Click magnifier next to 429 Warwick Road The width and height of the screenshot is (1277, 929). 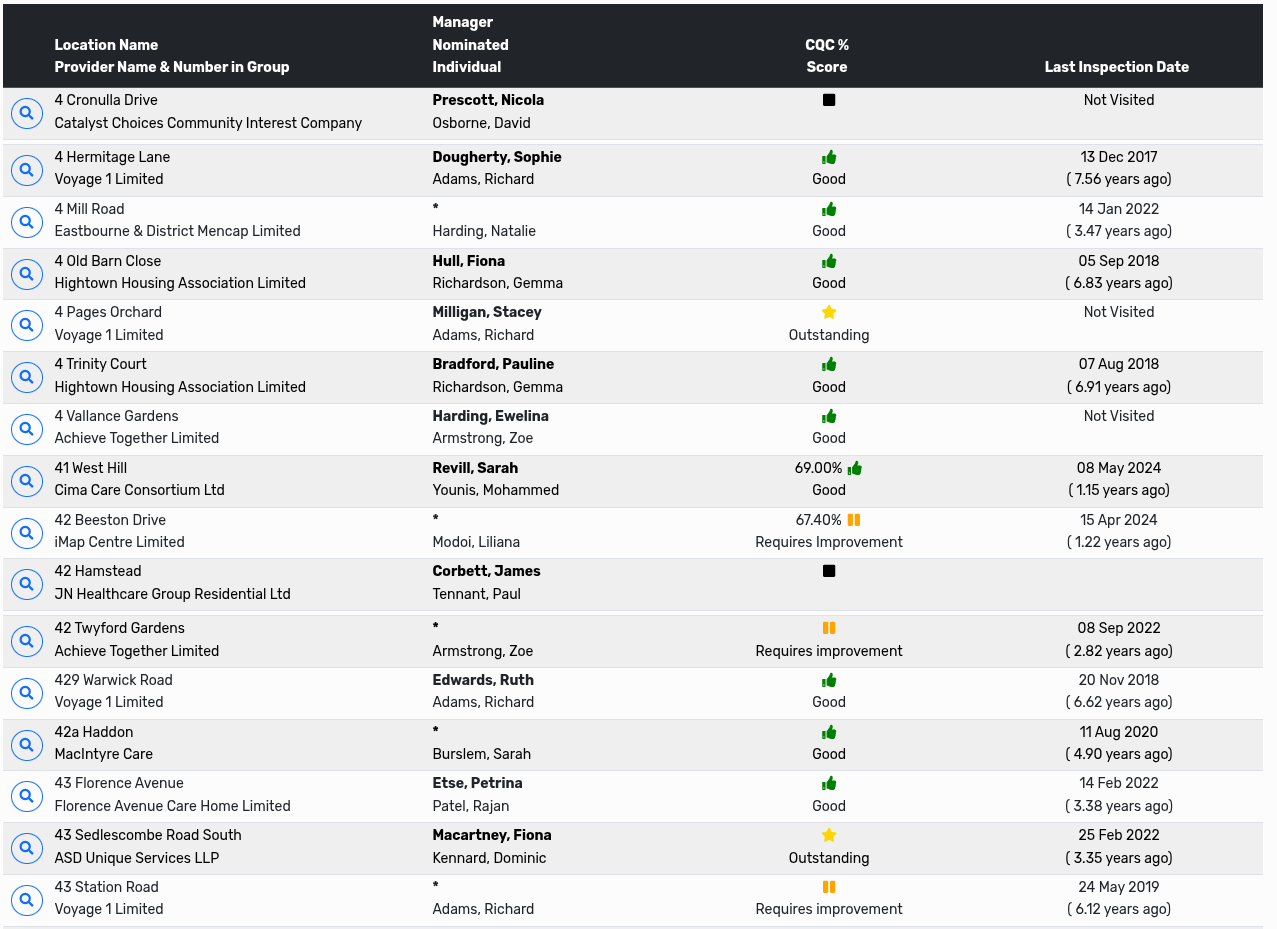coord(27,692)
